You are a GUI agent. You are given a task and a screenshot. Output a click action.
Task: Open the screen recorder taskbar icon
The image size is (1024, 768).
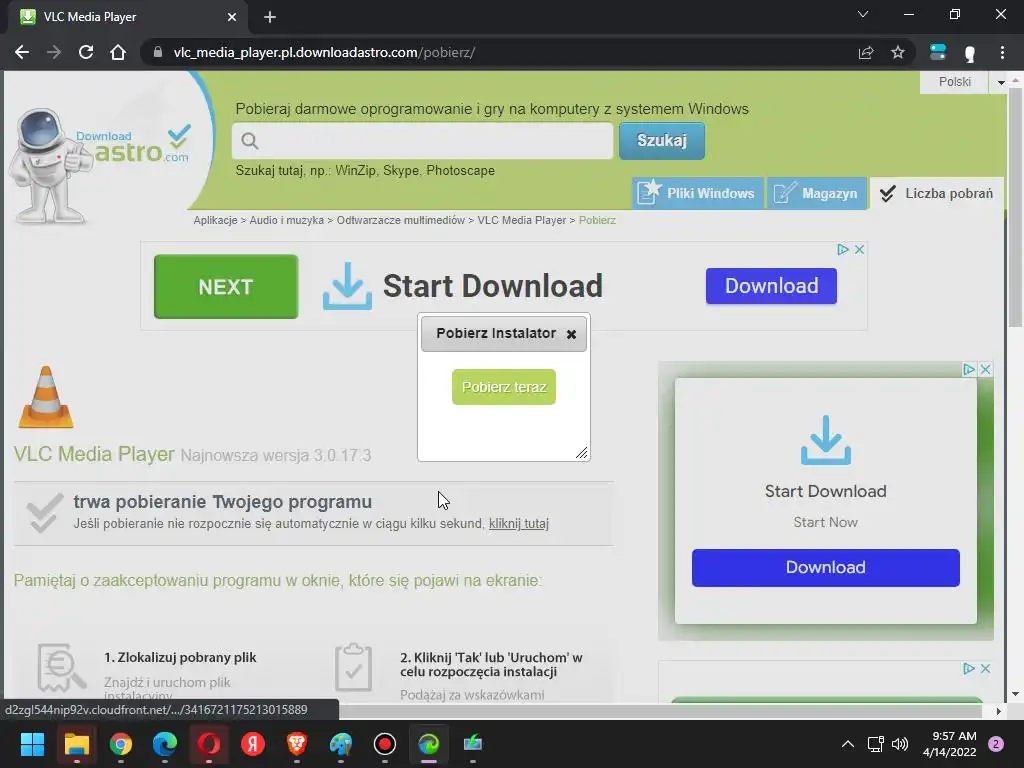point(385,744)
